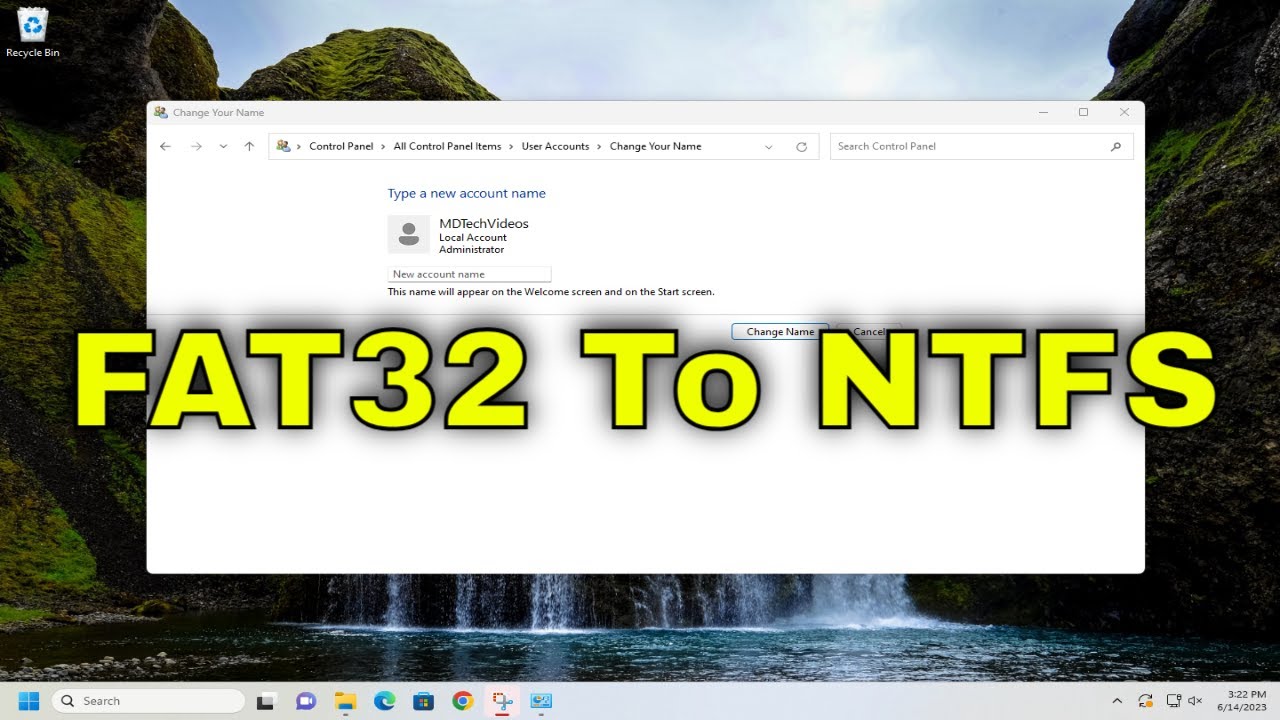The image size is (1280, 720).
Task: Go back with the navigation arrow
Action: [166, 146]
